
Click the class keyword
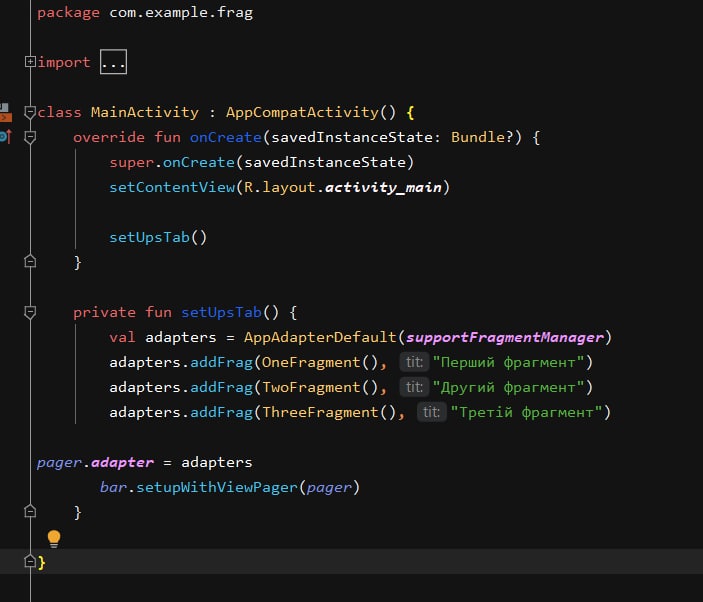(59, 112)
